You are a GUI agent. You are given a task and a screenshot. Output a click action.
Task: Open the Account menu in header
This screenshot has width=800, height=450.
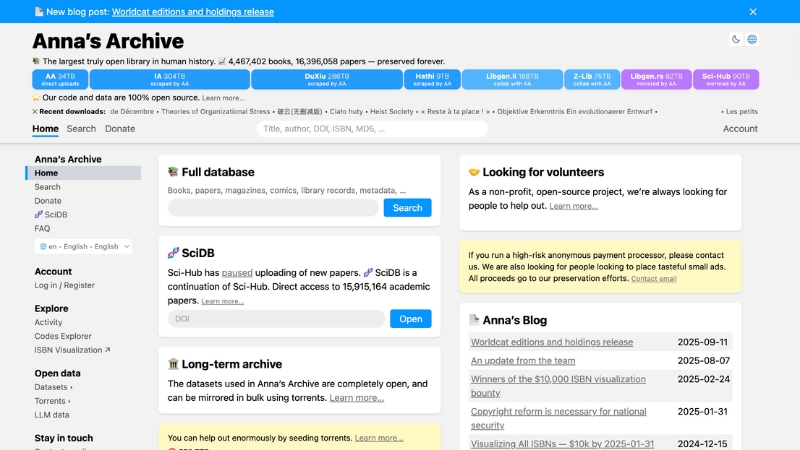pos(740,129)
